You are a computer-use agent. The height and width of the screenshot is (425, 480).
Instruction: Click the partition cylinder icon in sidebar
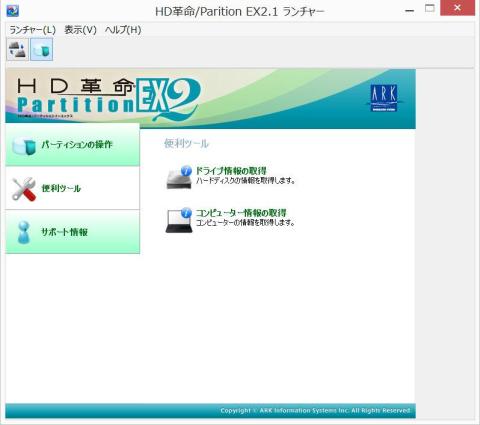pos(24,146)
